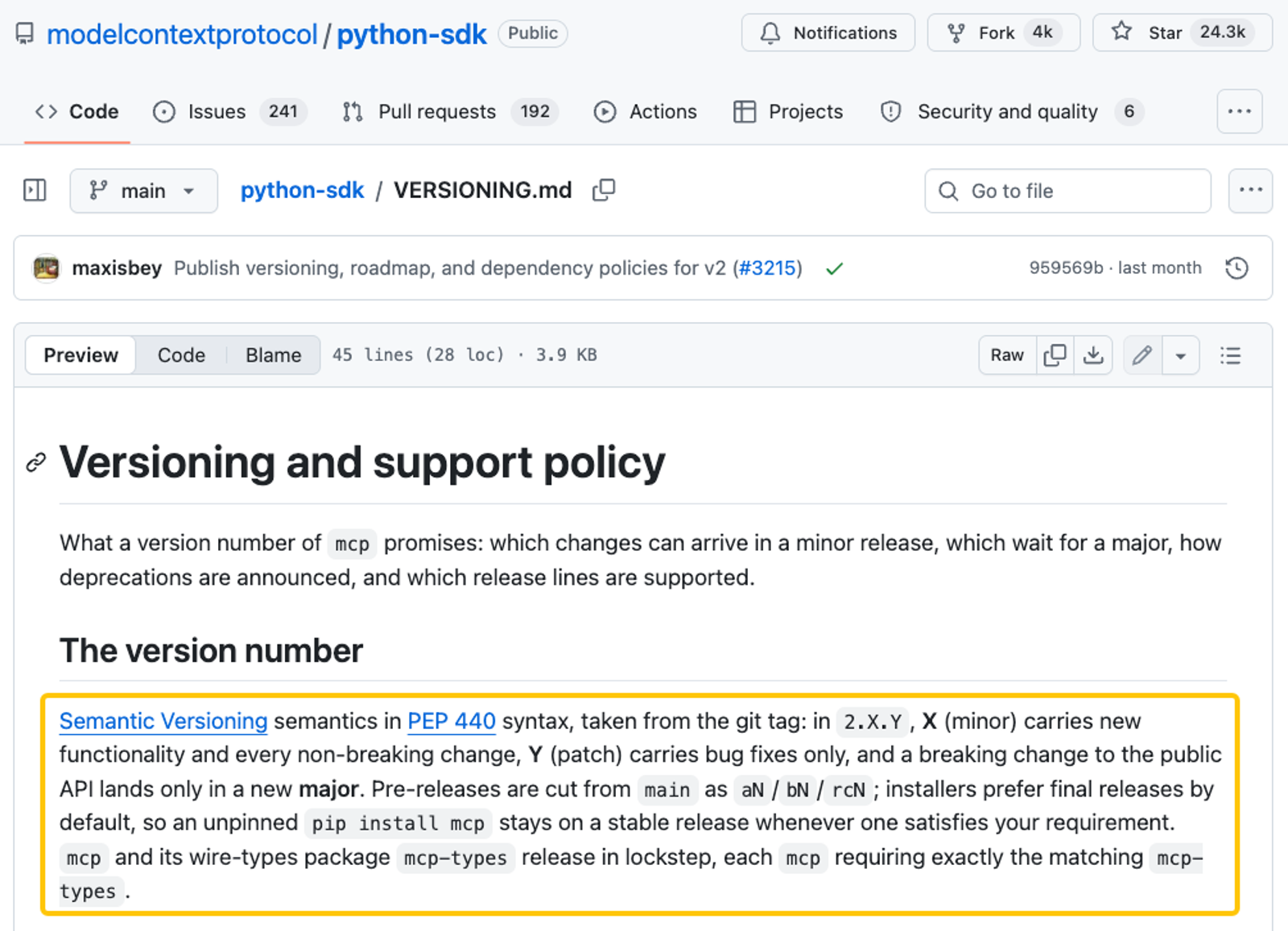Open the Projects tab
The height and width of the screenshot is (931, 1288).
(788, 112)
